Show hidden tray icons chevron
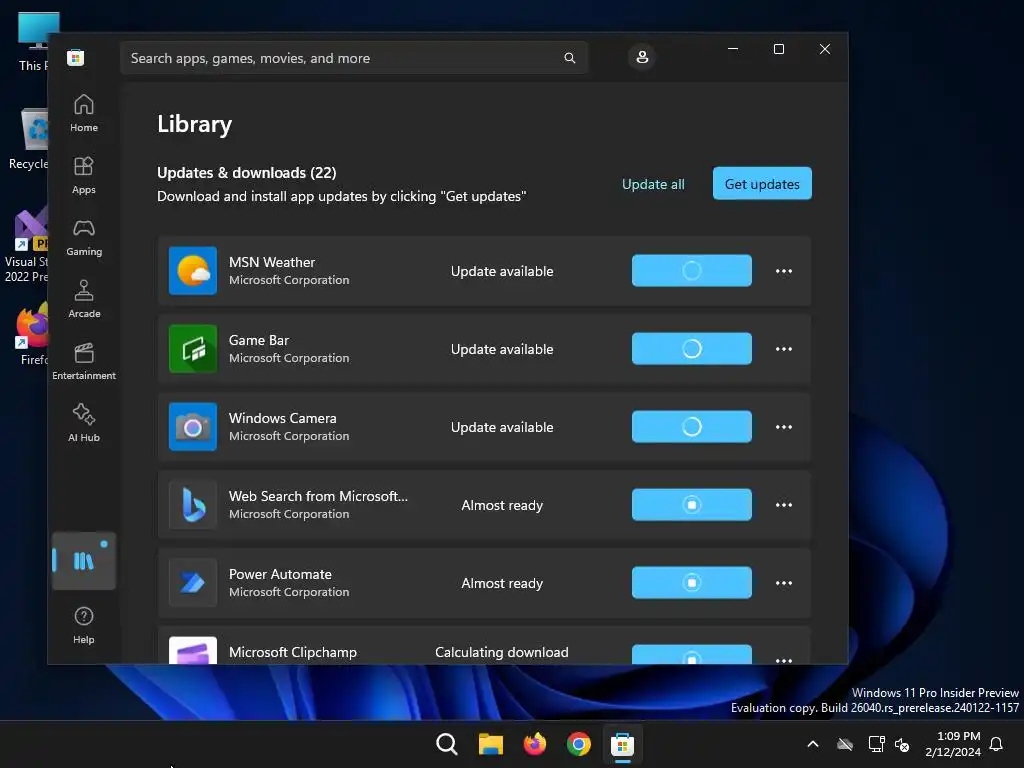This screenshot has height=768, width=1024. coord(813,744)
